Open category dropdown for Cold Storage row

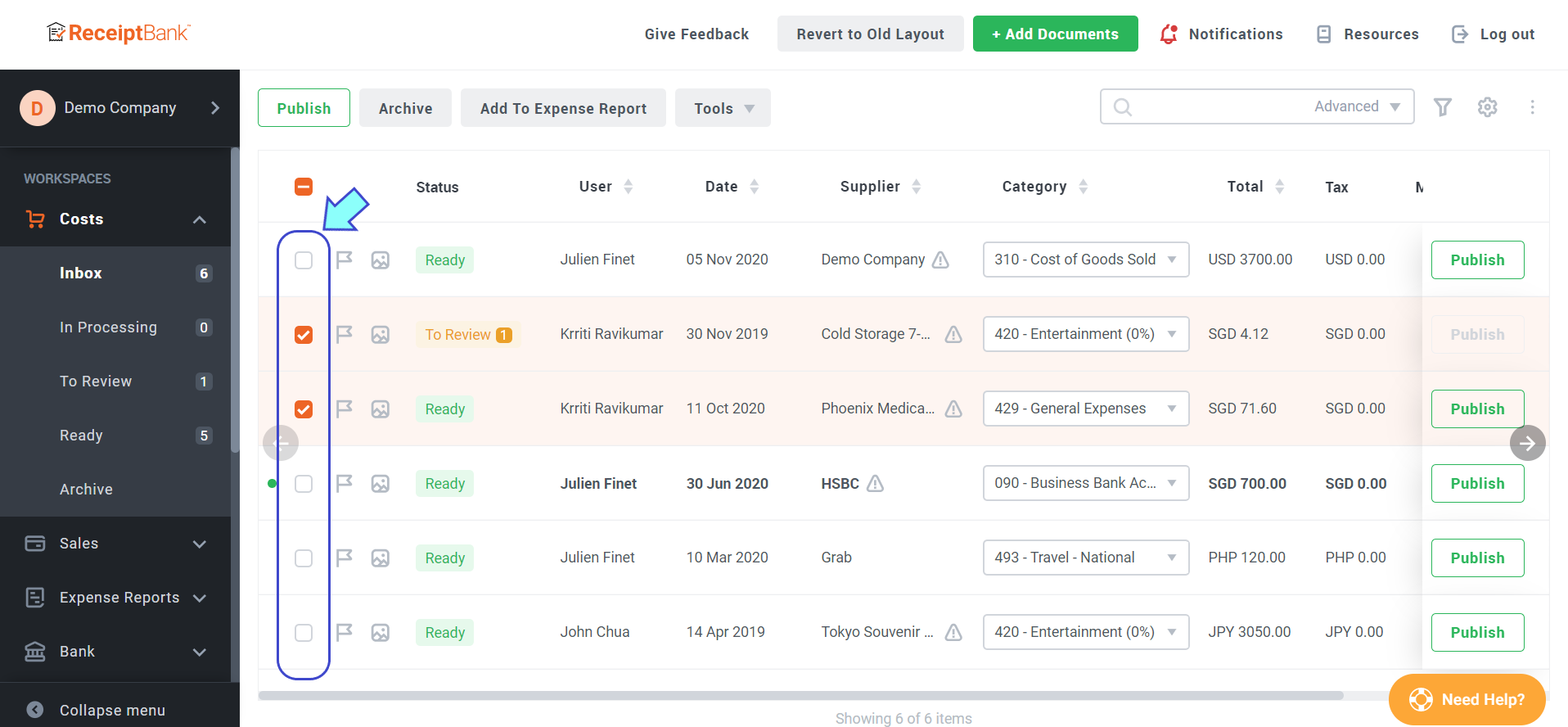coord(1086,334)
